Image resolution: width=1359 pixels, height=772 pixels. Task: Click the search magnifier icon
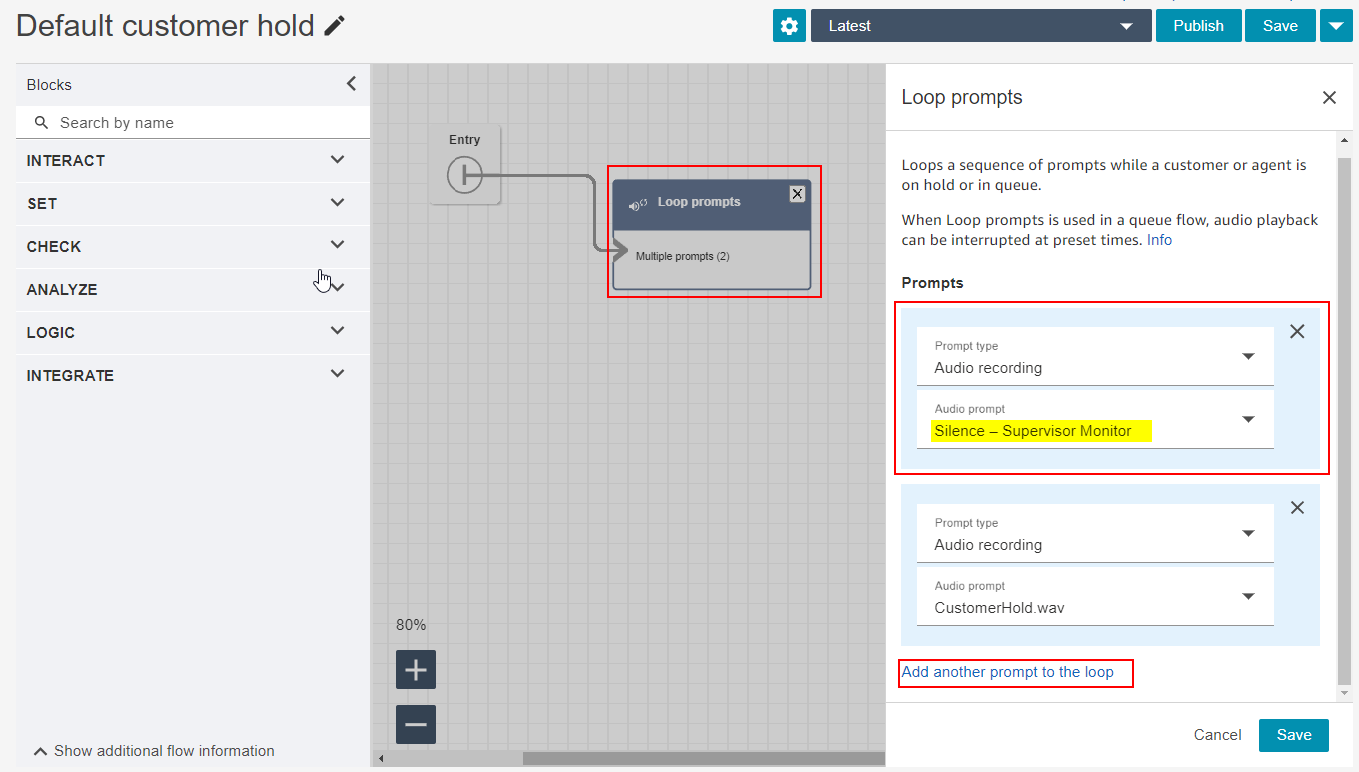[x=41, y=122]
